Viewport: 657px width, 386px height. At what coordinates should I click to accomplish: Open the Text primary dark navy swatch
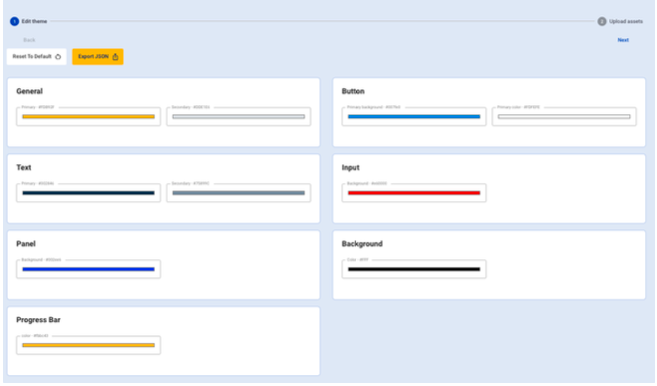88,193
